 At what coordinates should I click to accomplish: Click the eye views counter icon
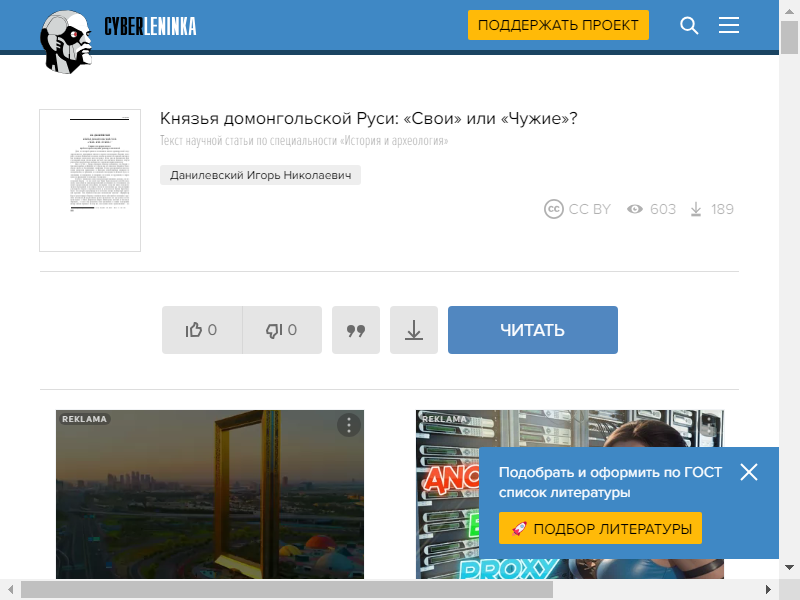(x=635, y=209)
